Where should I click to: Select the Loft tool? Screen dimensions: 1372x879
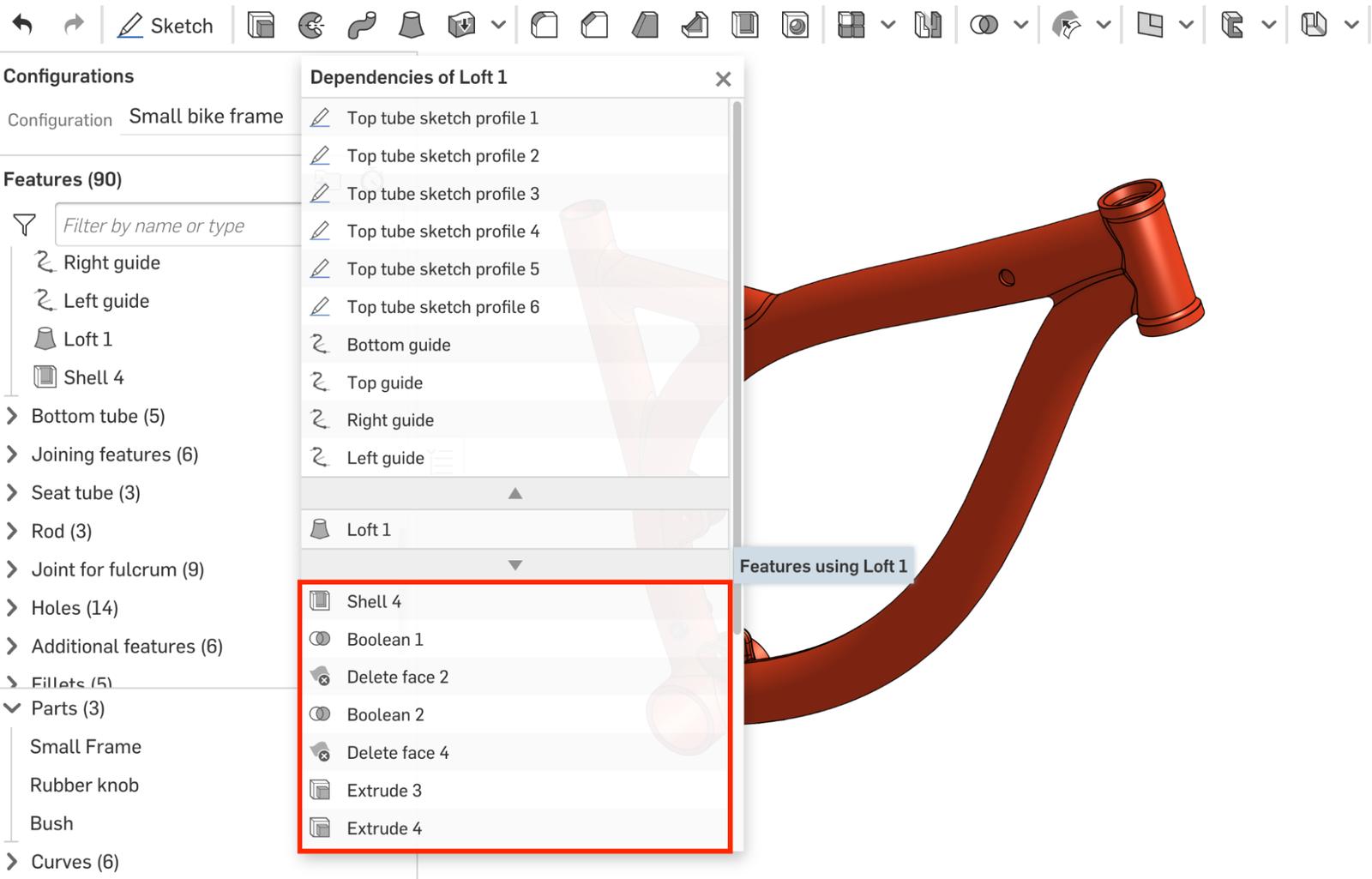(412, 25)
